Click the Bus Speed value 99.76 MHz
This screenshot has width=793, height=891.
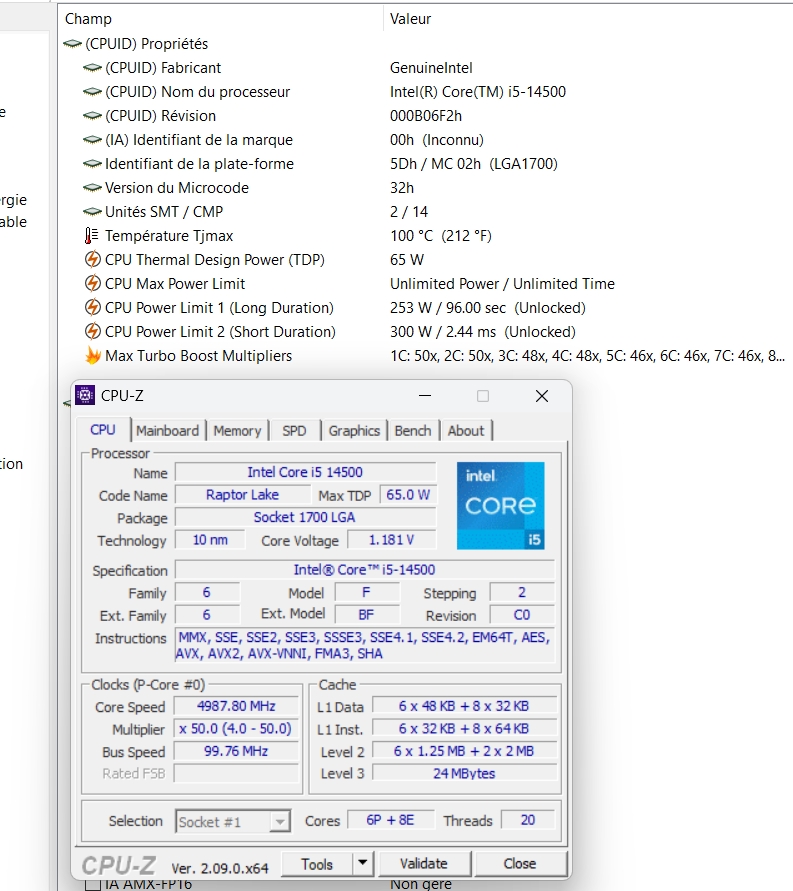click(236, 751)
